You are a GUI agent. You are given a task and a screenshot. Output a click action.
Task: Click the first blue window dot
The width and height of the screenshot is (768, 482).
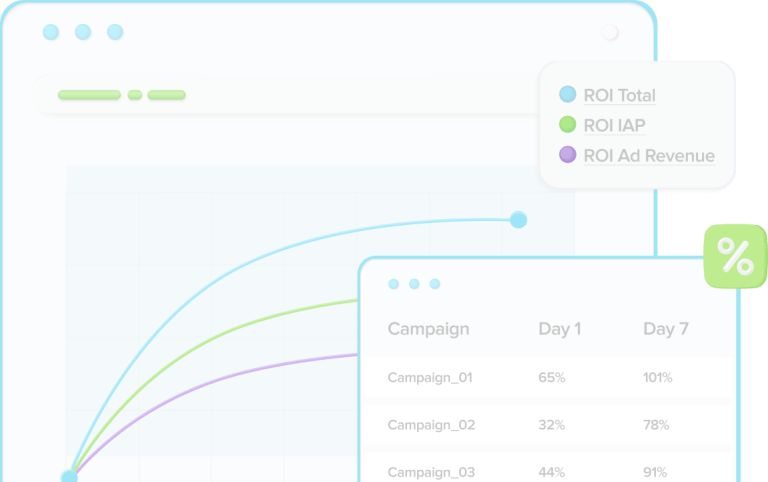click(51, 32)
